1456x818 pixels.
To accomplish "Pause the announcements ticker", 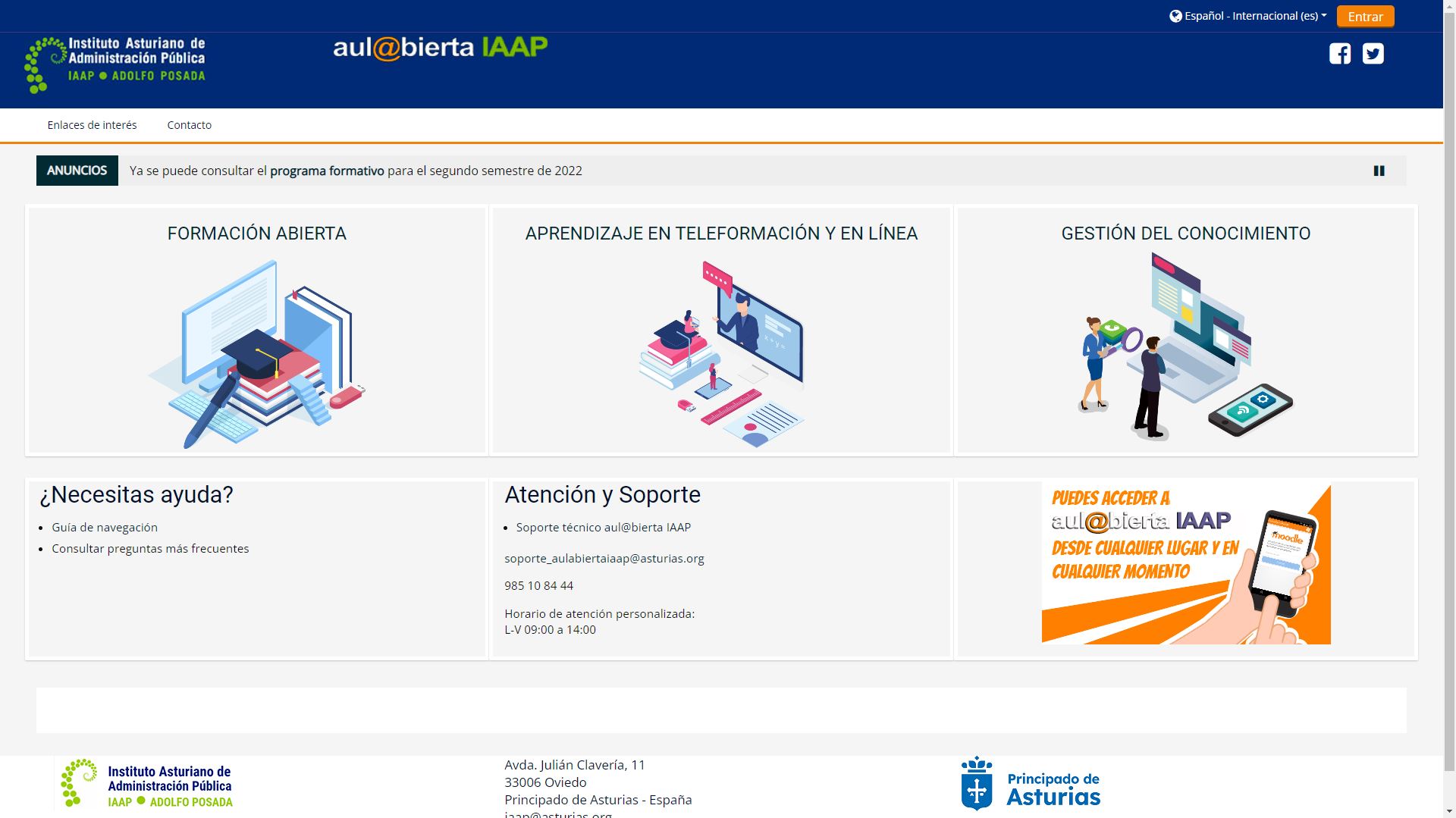I will tap(1379, 171).
